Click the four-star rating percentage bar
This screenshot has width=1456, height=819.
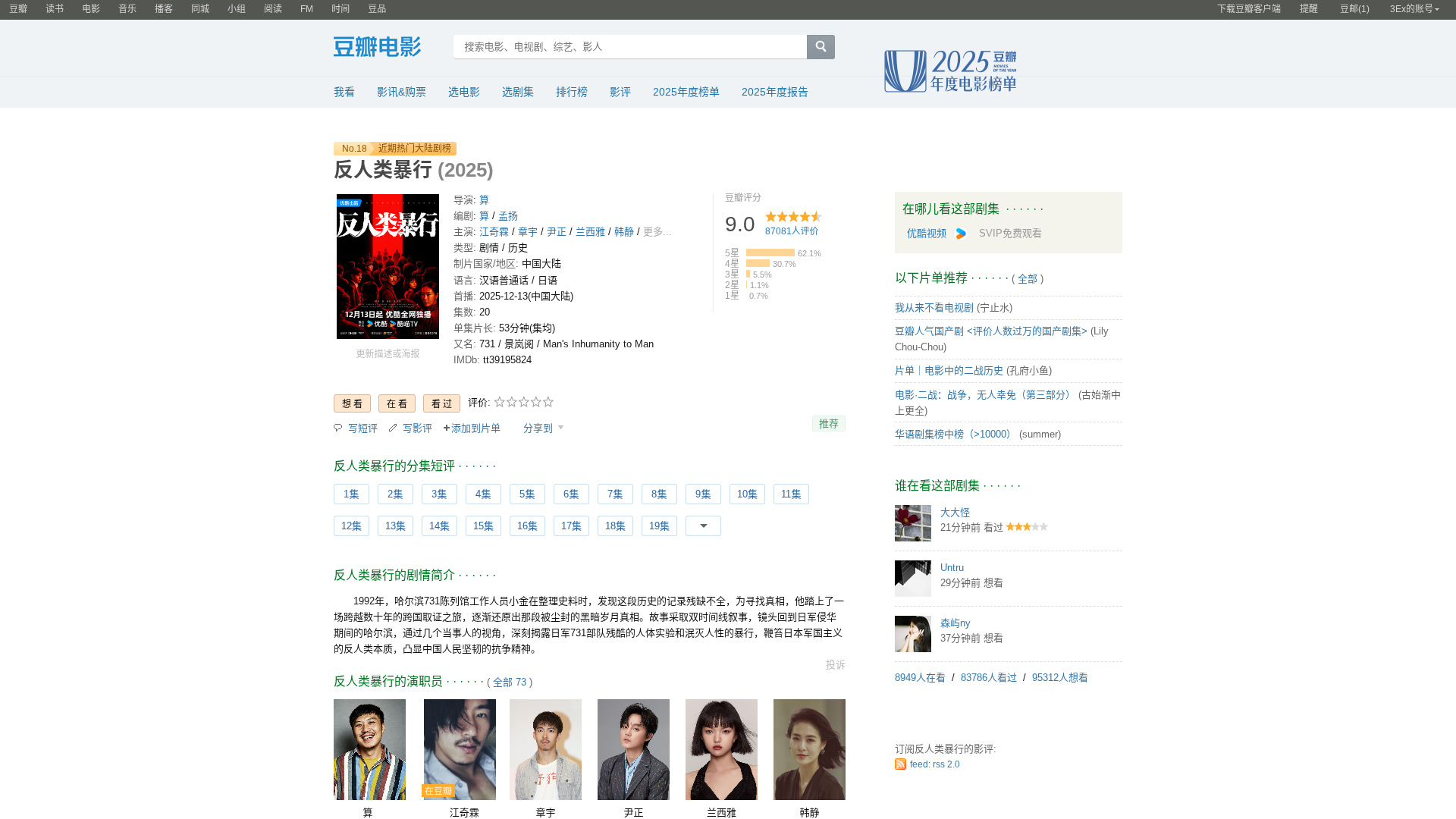pos(758,263)
